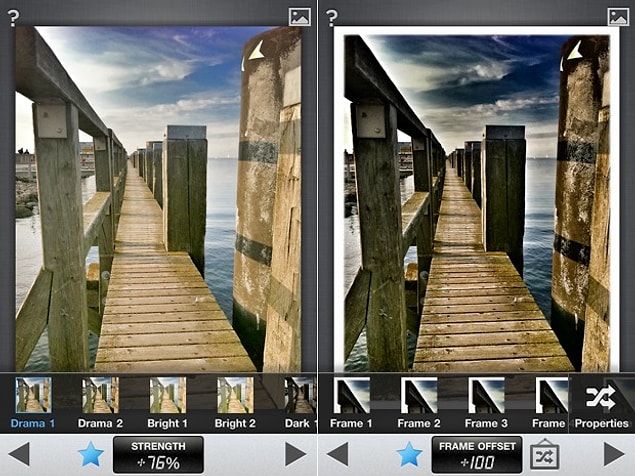Tap compare image icon in left screen
The width and height of the screenshot is (635, 476).
[300, 17]
